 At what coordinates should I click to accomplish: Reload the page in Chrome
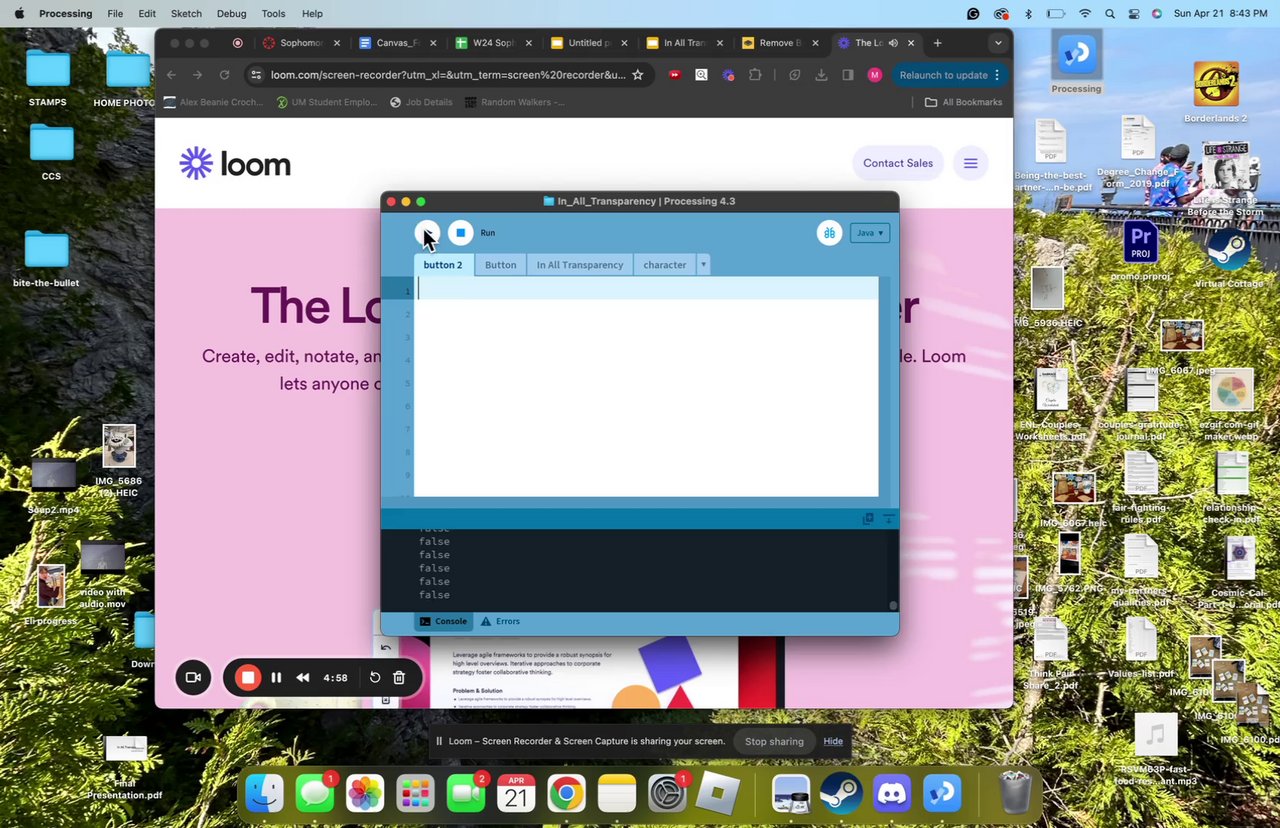pyautogui.click(x=224, y=75)
